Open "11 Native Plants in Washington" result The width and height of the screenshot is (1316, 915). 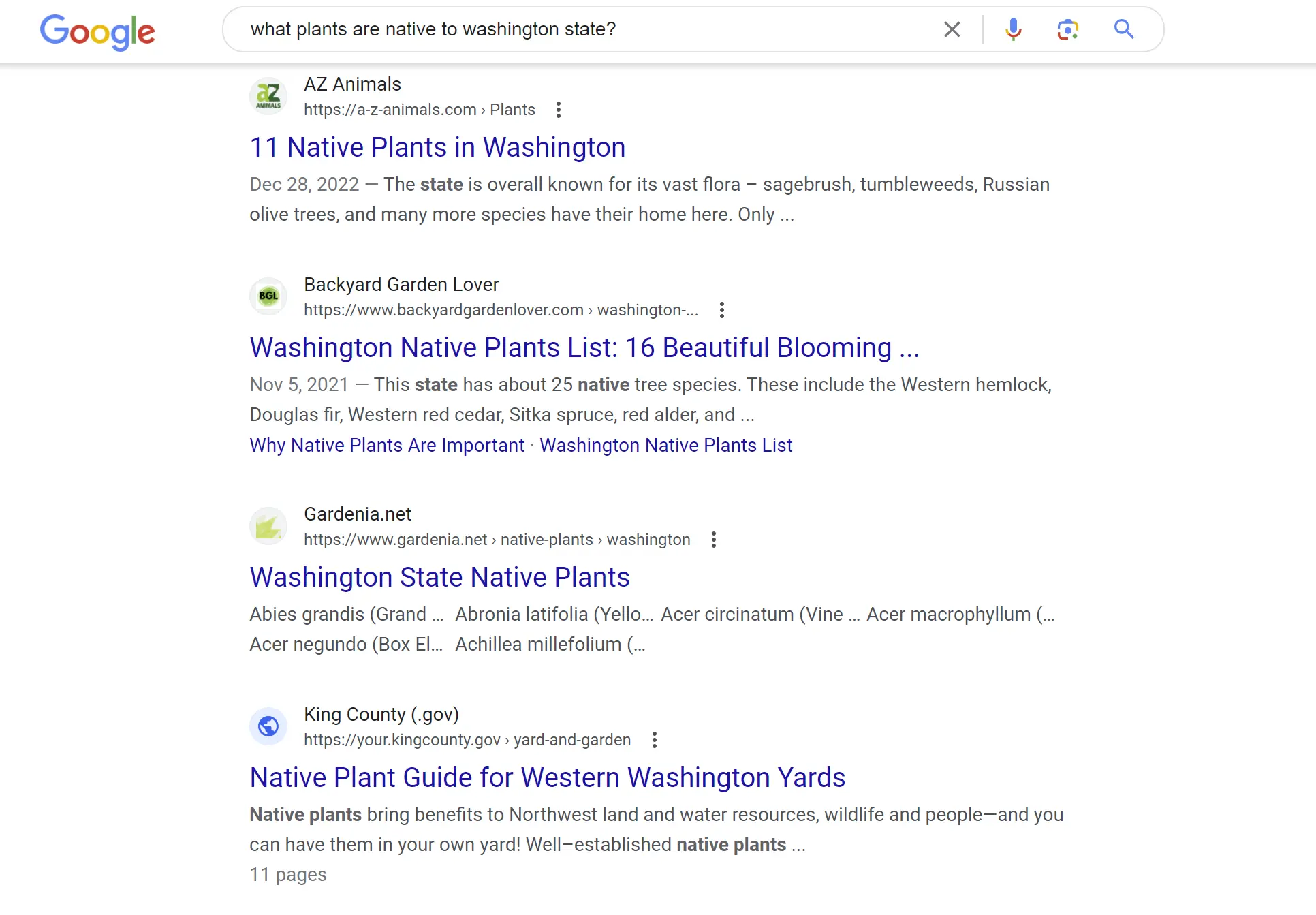pyautogui.click(x=437, y=147)
